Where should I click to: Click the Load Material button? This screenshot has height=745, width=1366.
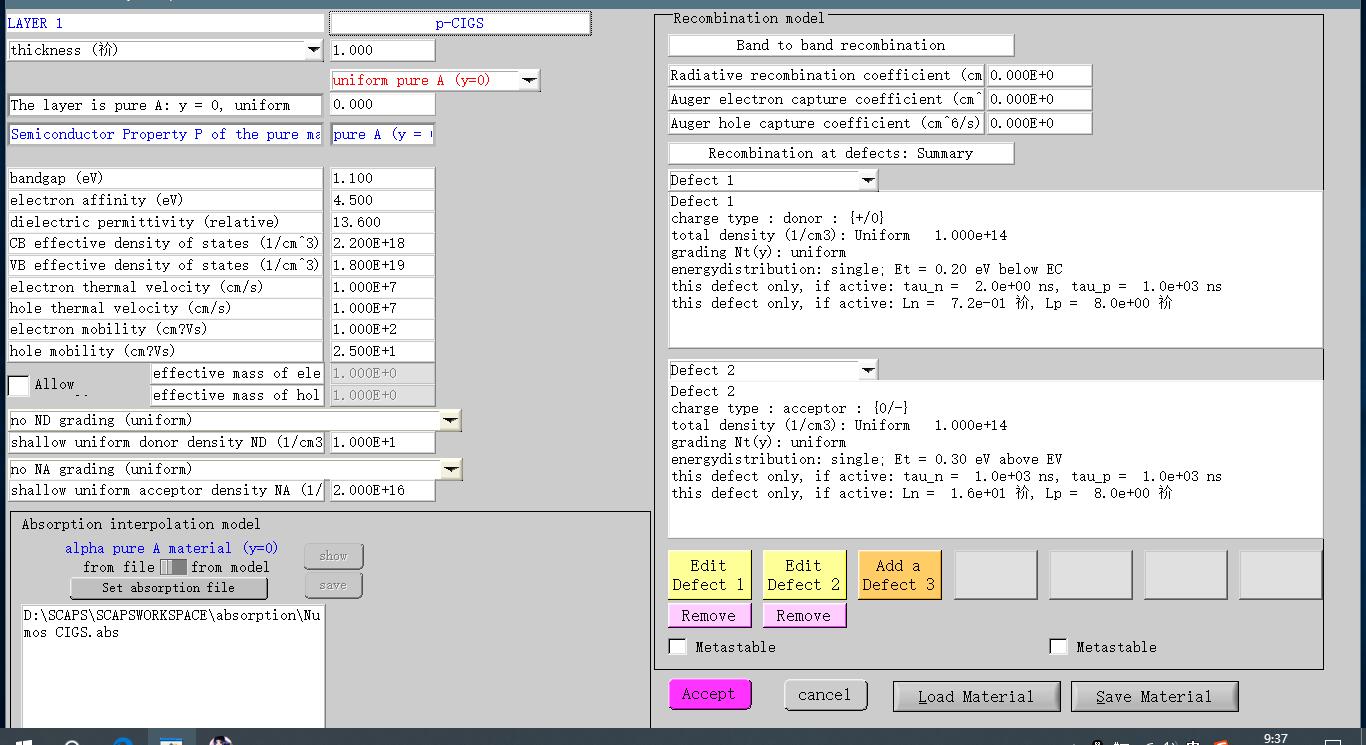(x=975, y=696)
